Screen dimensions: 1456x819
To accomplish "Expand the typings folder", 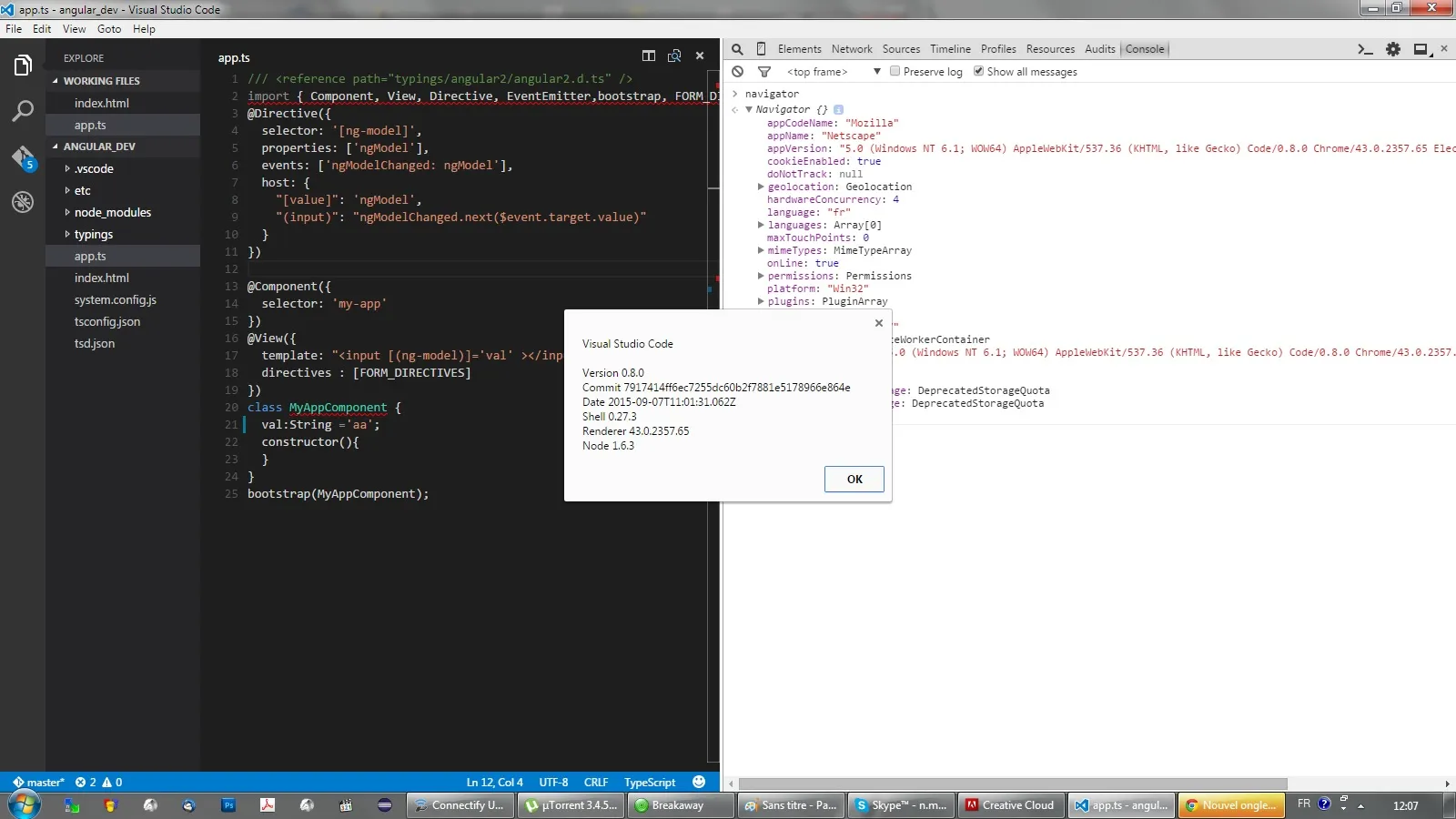I will pyautogui.click(x=67, y=234).
